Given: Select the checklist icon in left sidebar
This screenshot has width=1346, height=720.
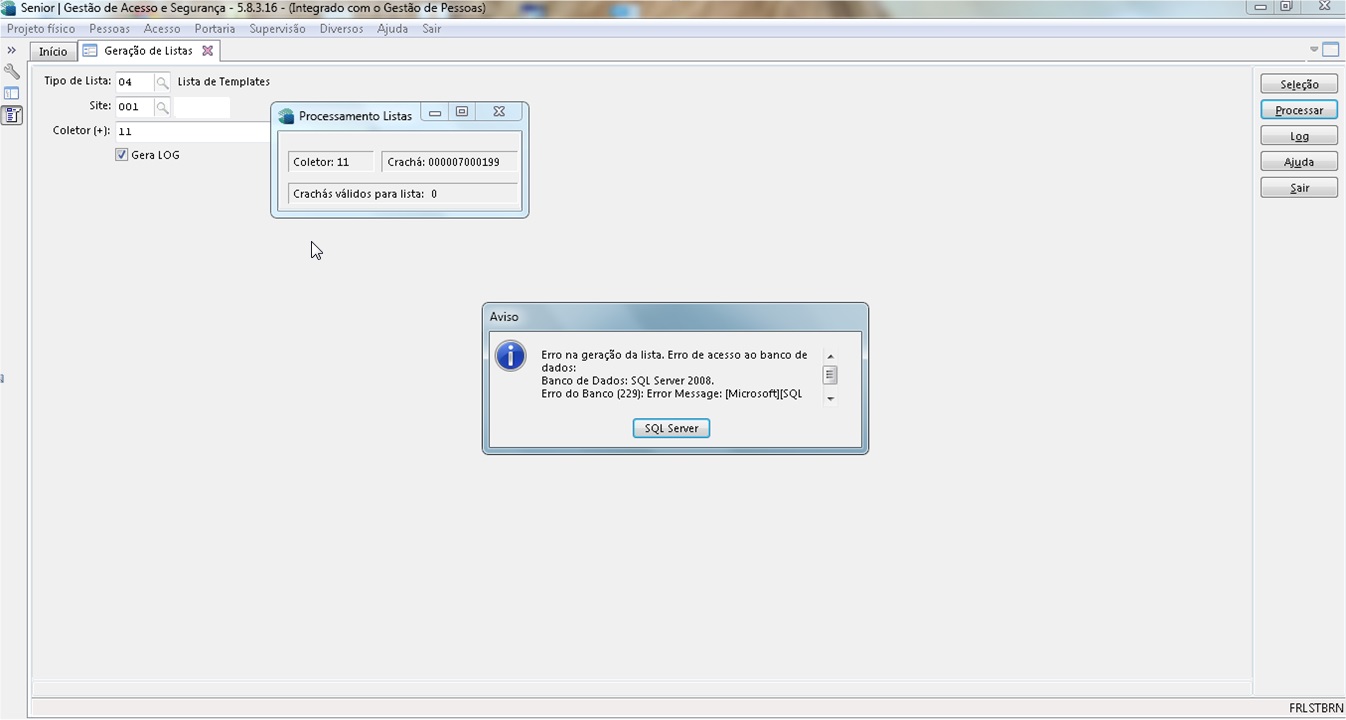Looking at the screenshot, I should [12, 116].
